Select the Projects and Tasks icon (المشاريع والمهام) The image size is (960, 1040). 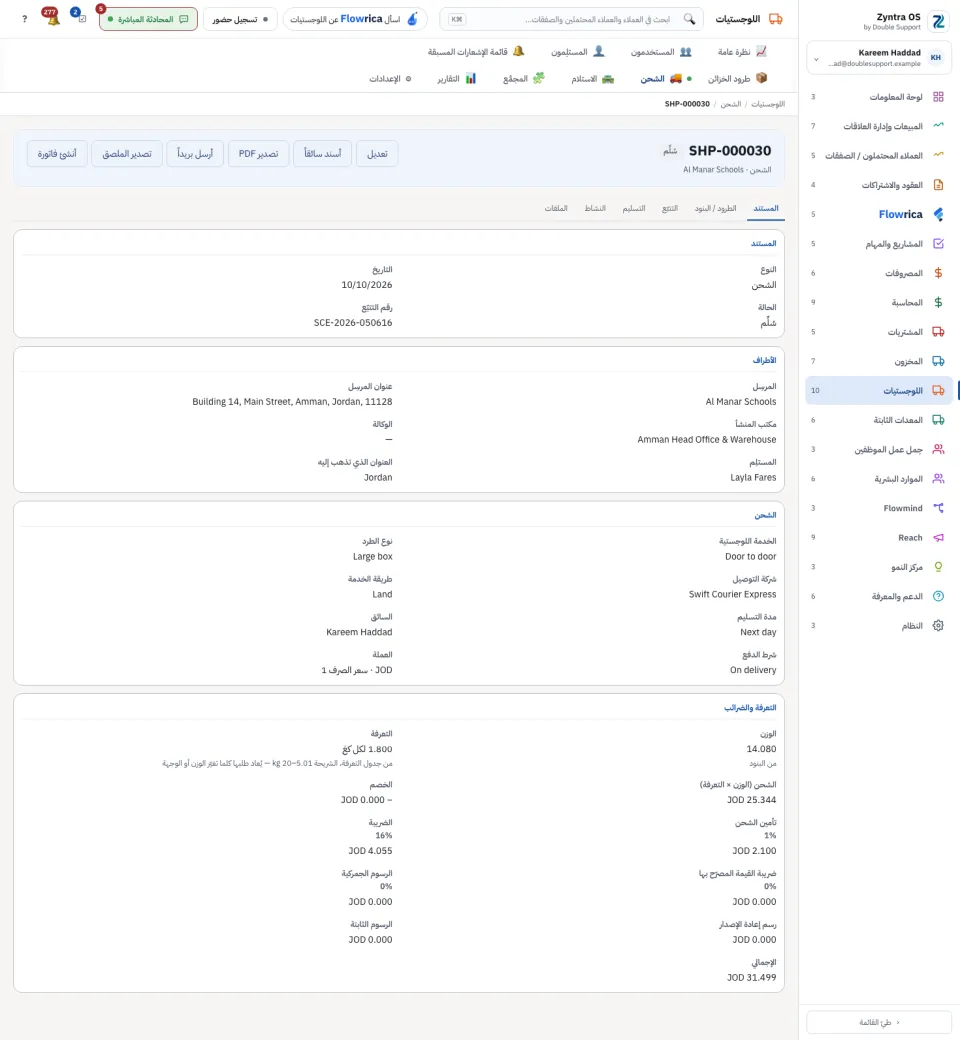click(x=938, y=243)
